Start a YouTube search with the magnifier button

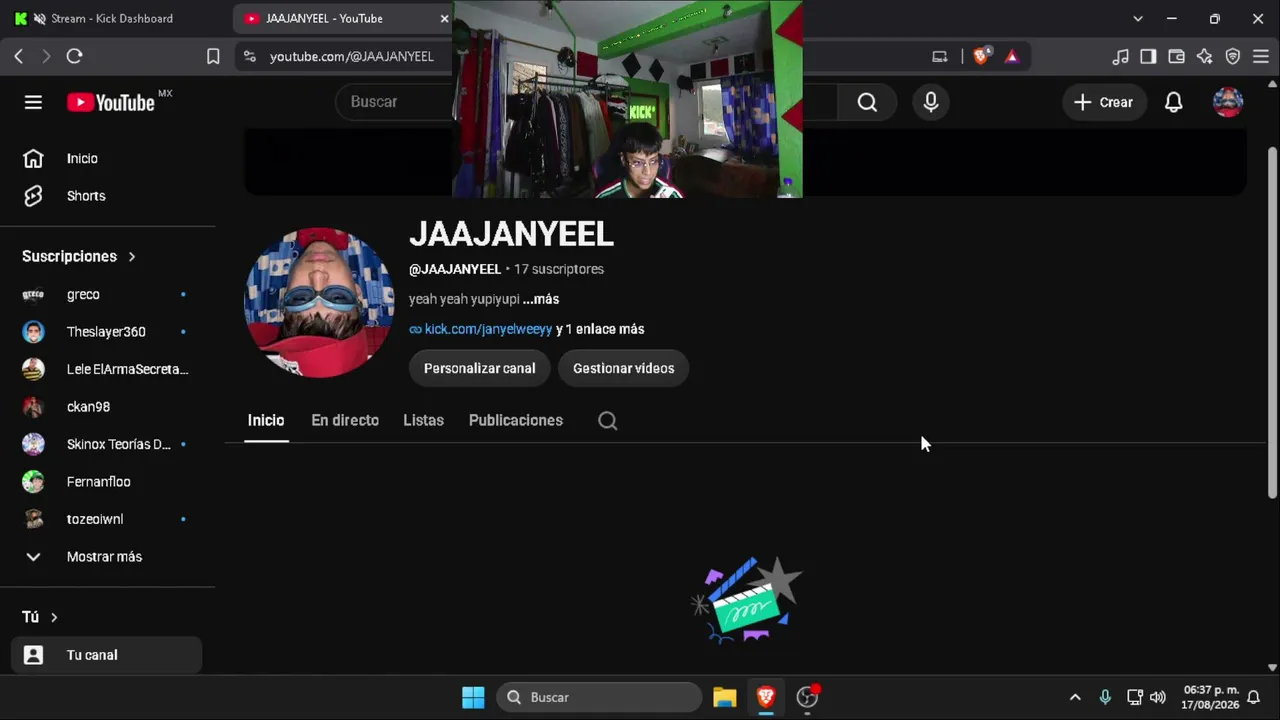(867, 102)
